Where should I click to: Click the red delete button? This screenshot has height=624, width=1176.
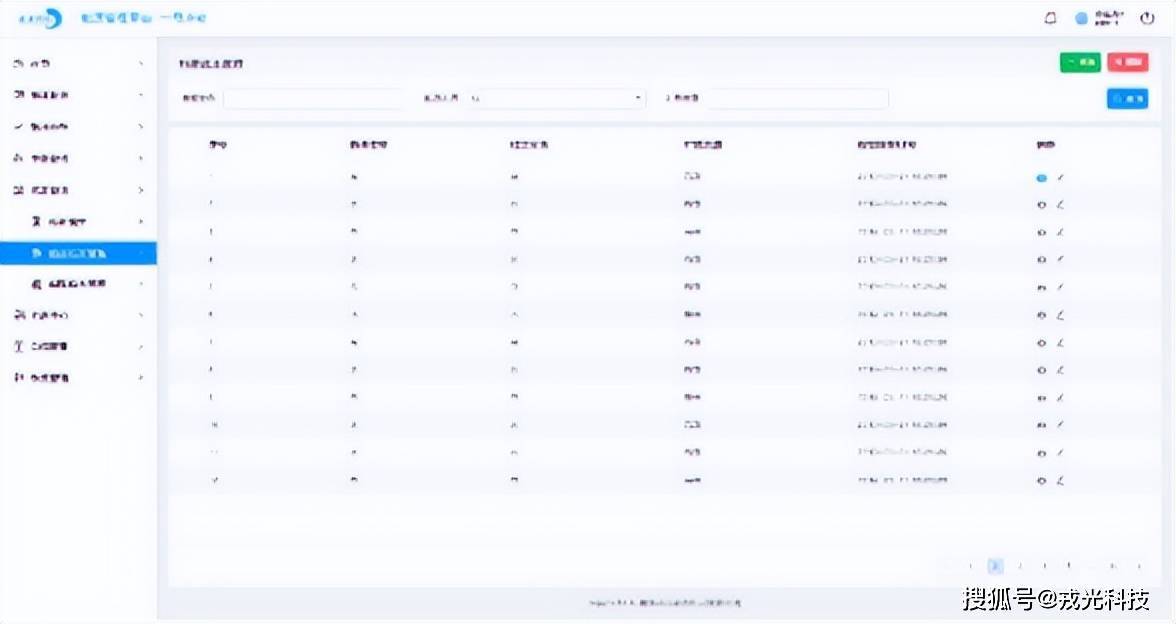(x=1127, y=62)
